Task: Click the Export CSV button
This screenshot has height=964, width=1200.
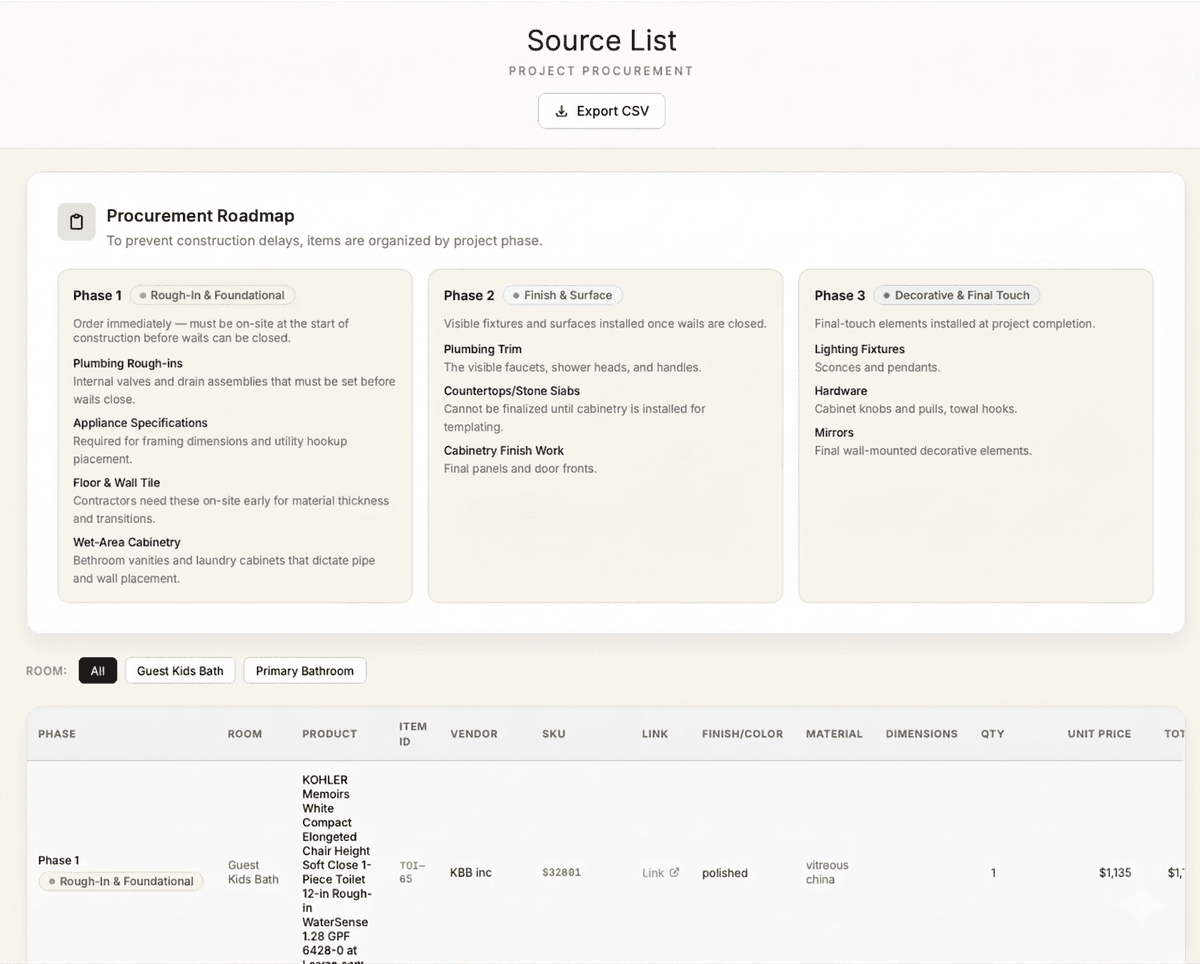Action: pos(601,111)
